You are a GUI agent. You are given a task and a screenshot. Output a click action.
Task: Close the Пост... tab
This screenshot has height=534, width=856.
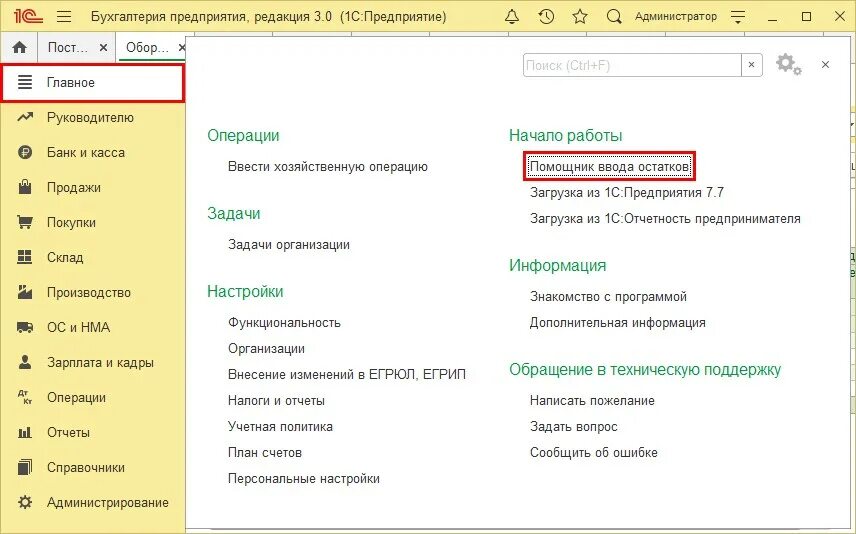(103, 48)
